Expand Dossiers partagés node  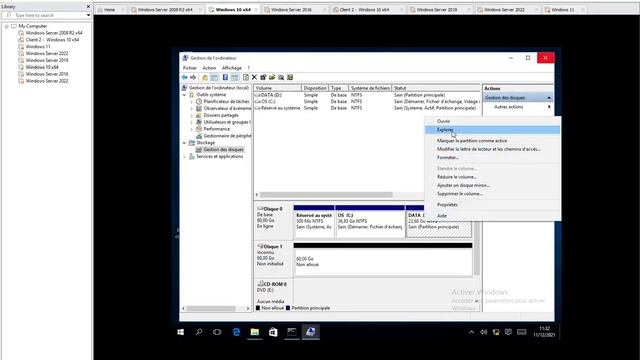[x=191, y=116]
